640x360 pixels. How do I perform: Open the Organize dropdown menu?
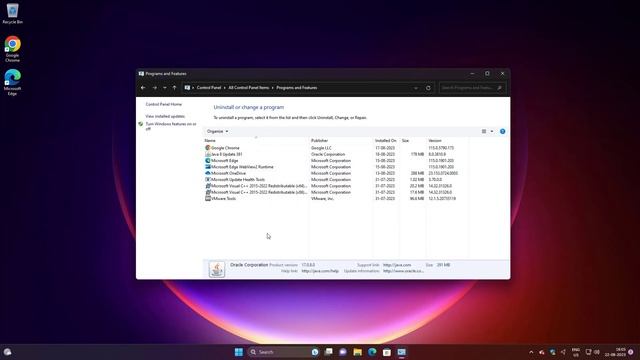pos(217,131)
